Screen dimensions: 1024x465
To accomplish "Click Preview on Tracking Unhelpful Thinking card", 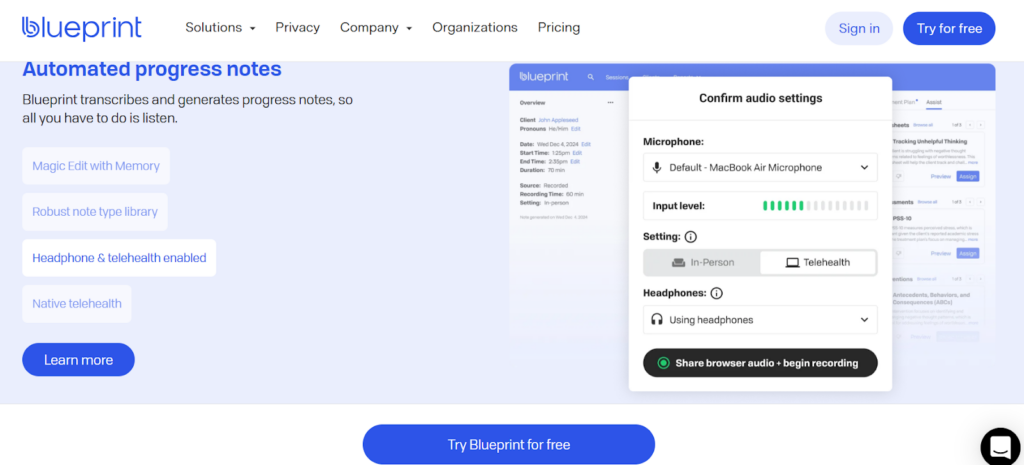I will 940,176.
